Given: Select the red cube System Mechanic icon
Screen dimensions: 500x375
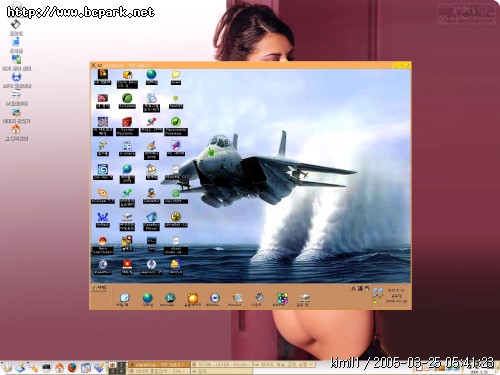Looking at the screenshot, I should pos(127,122).
